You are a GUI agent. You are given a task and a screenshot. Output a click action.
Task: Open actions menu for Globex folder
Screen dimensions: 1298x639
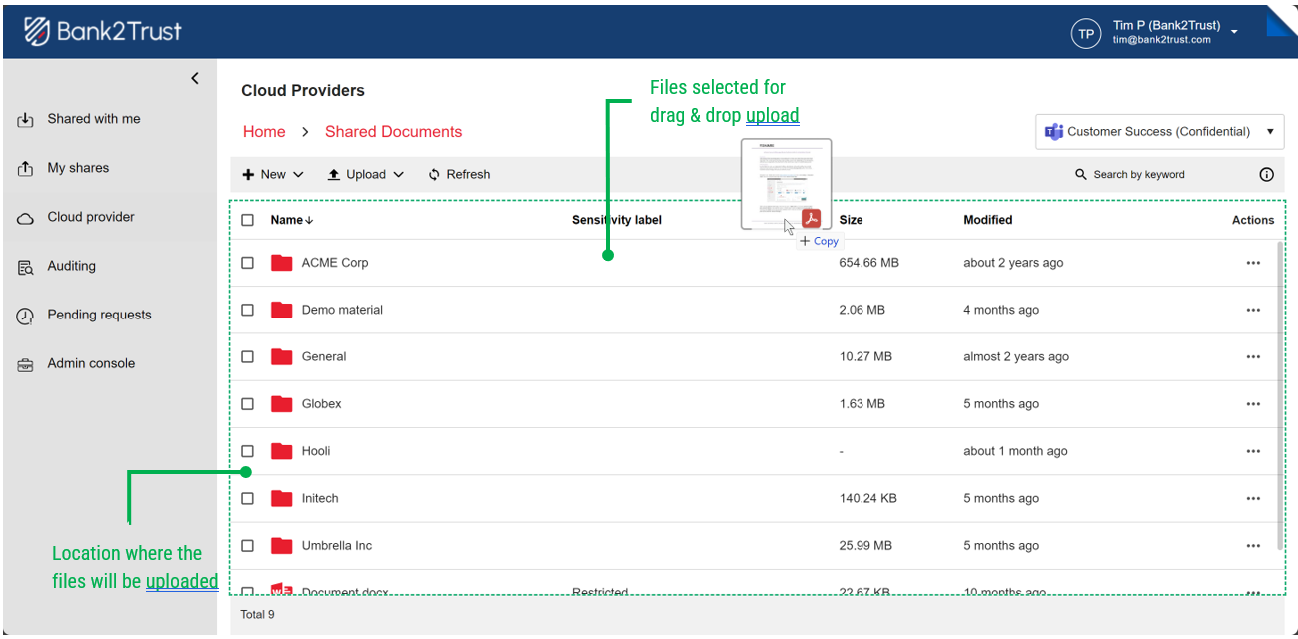1253,403
